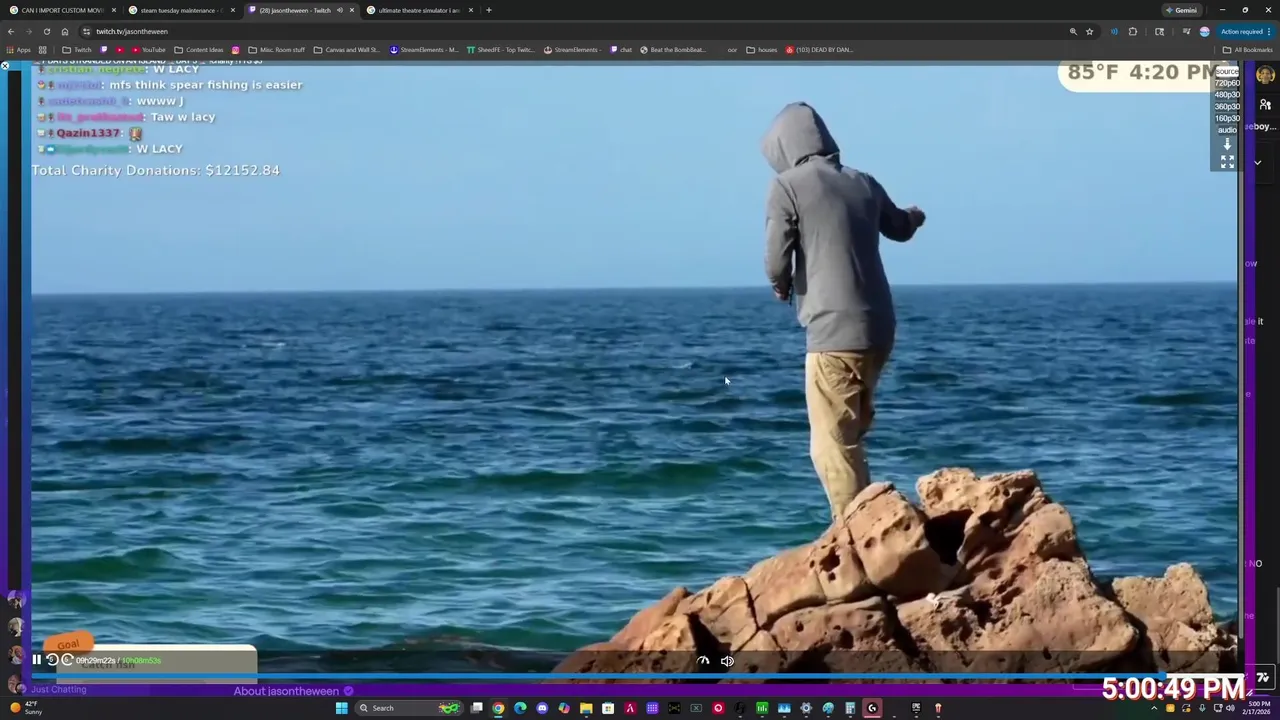The image size is (1280, 720).
Task: Open the Canvas and Wall St... bookmarks folder
Action: click(x=346, y=50)
